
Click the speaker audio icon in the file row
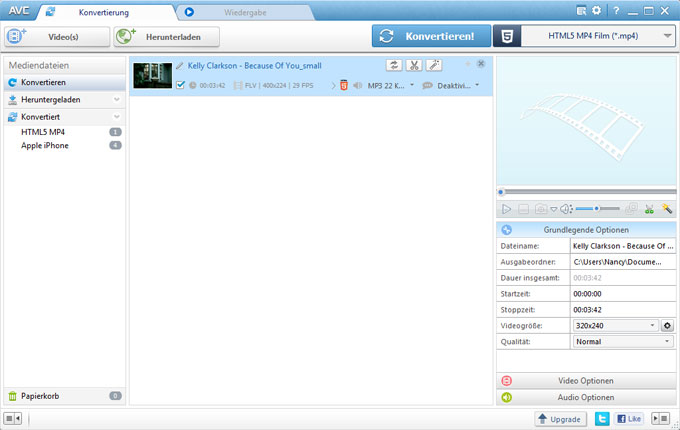pyautogui.click(x=357, y=85)
